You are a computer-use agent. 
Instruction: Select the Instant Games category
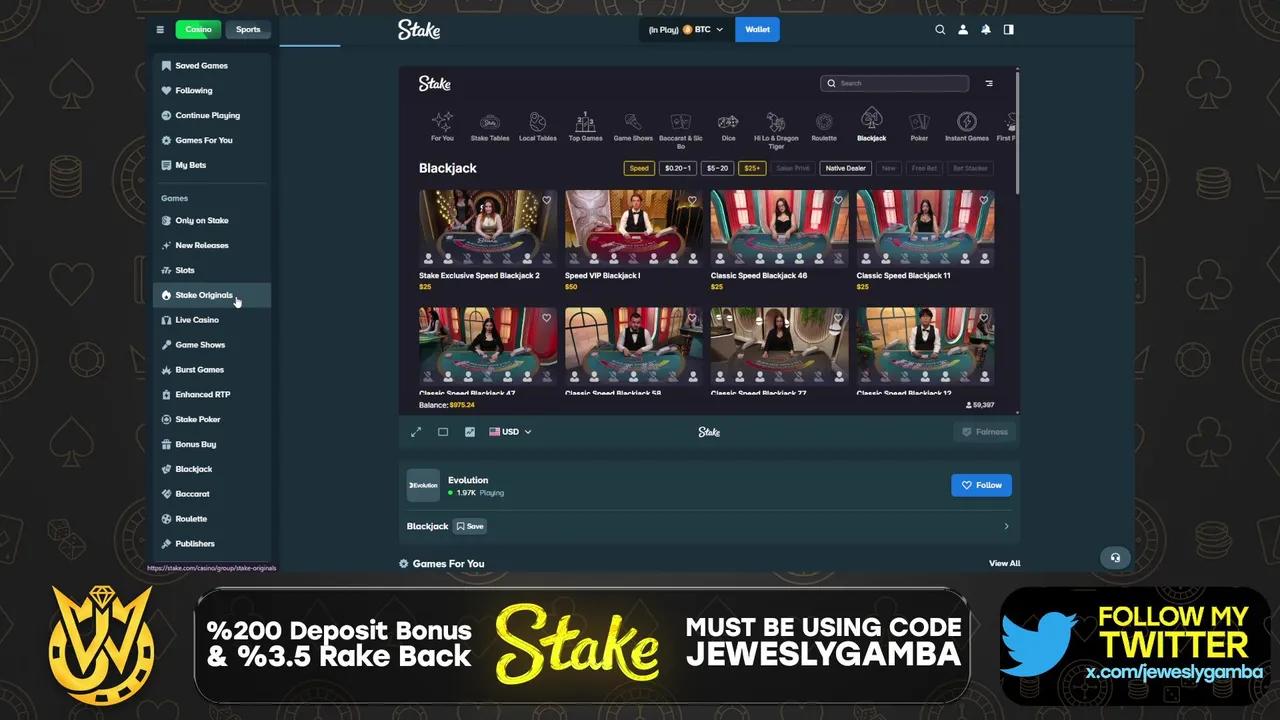tap(967, 126)
